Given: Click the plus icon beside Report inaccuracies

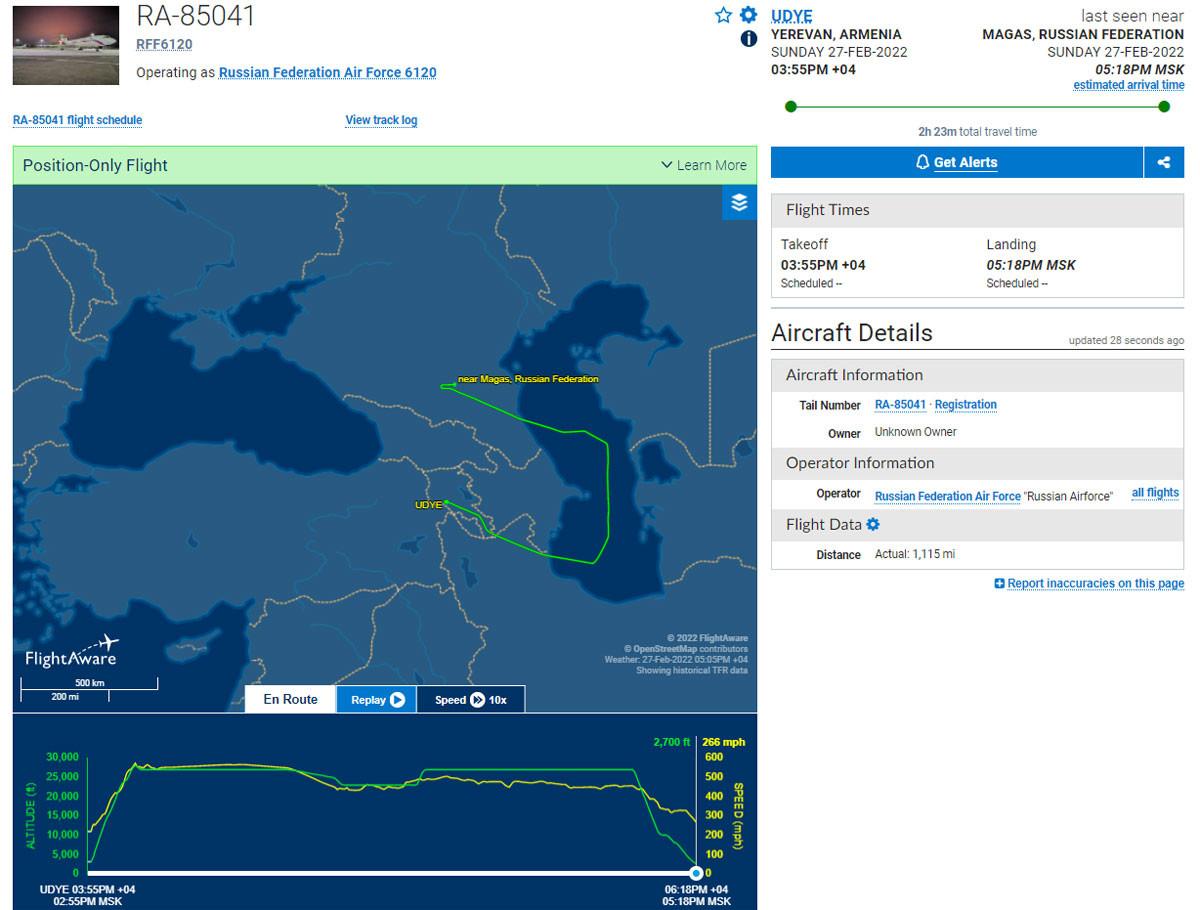Looking at the screenshot, I should coord(999,583).
